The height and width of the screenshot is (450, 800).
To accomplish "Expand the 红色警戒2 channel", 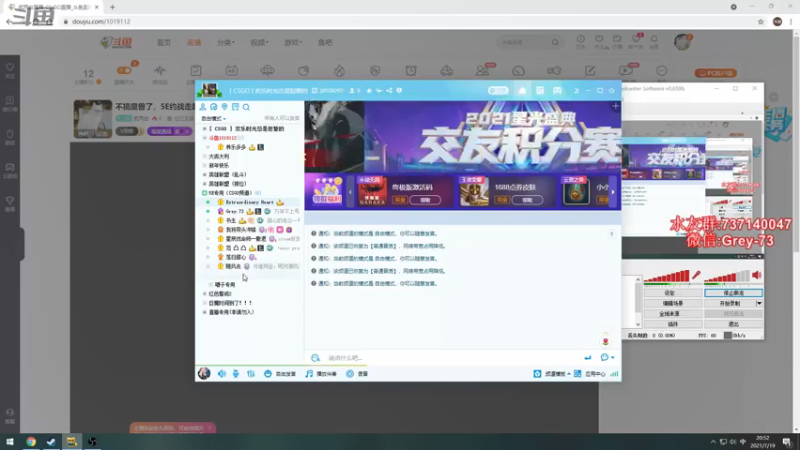I will pos(205,294).
